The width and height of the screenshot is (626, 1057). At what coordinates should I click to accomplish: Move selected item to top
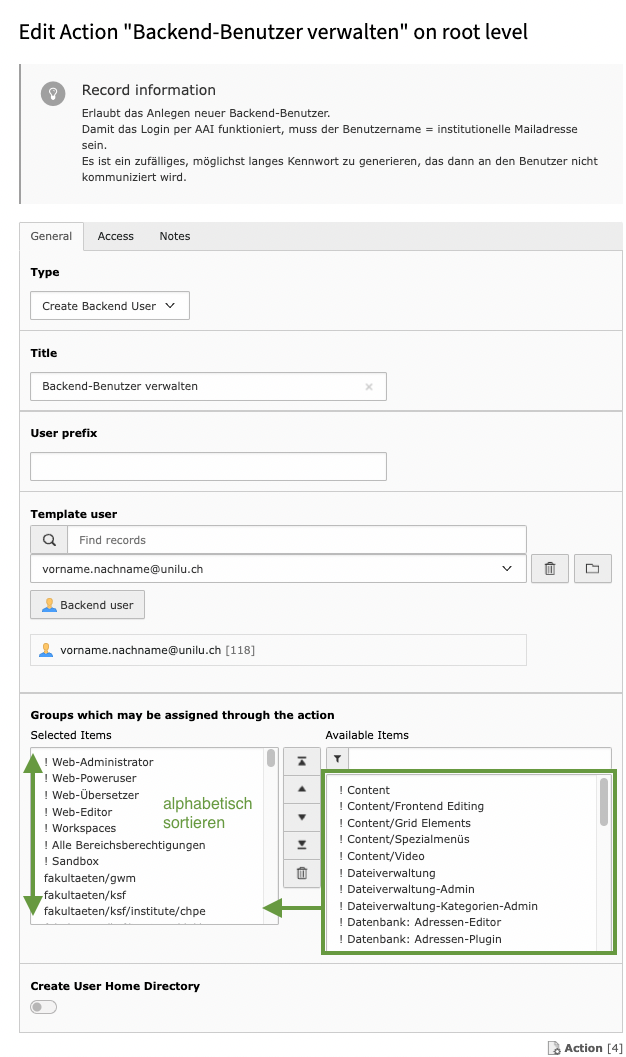(302, 761)
